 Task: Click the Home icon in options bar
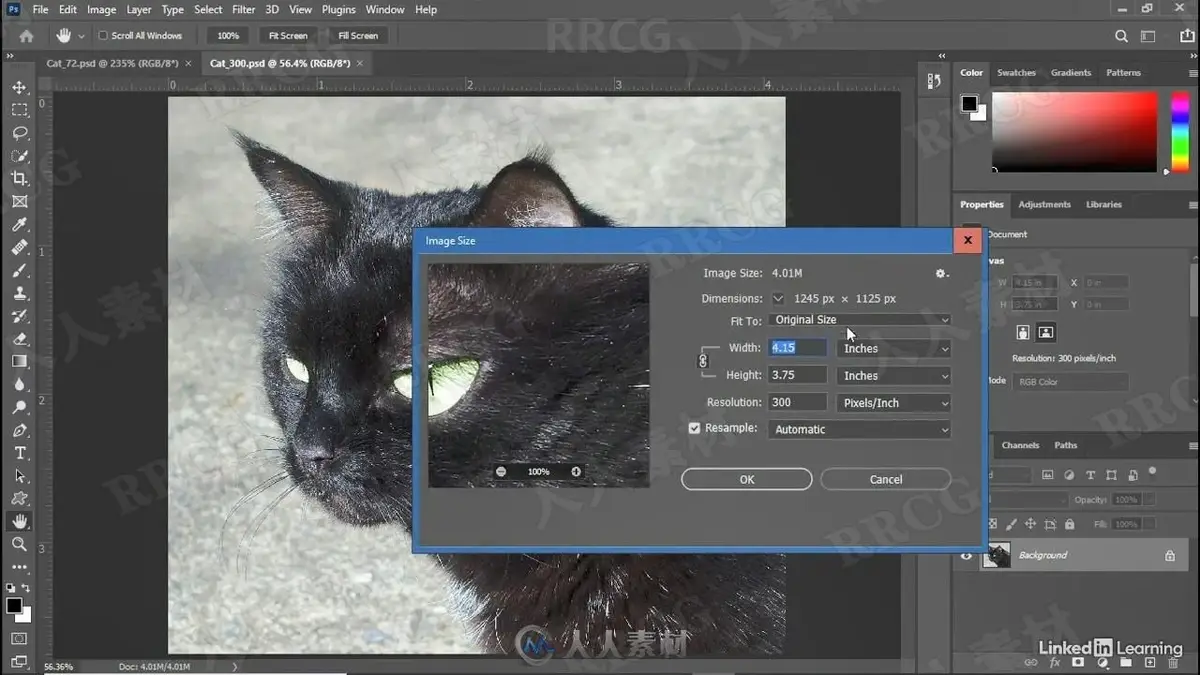pyautogui.click(x=27, y=35)
